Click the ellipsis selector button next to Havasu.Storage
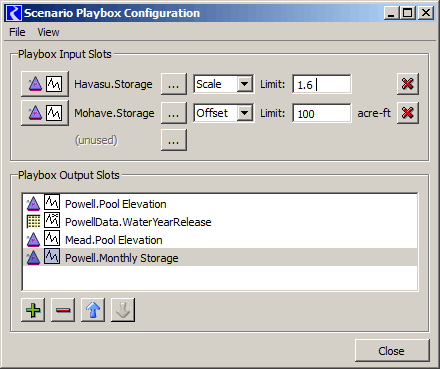 coord(174,84)
